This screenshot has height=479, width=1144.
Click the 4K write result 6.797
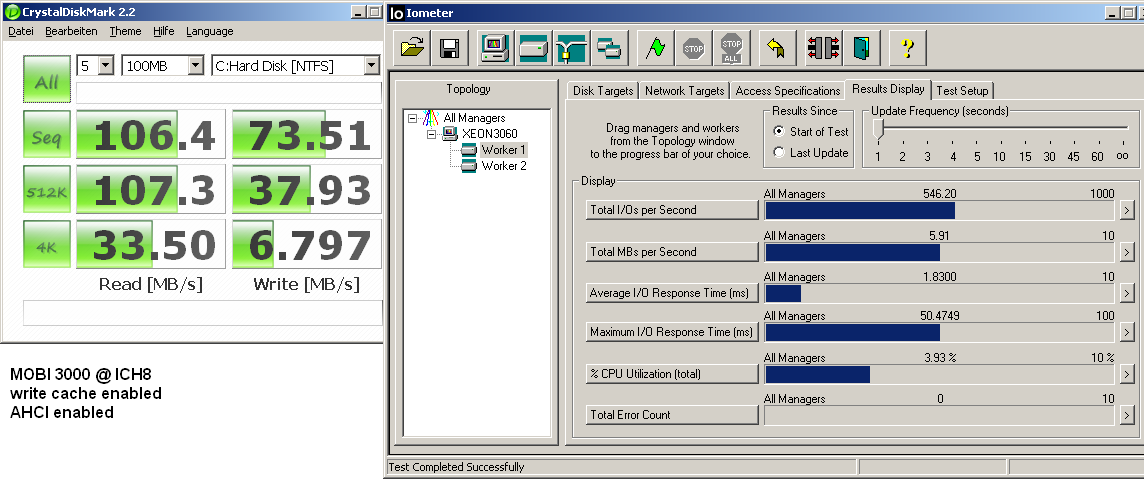(x=306, y=244)
